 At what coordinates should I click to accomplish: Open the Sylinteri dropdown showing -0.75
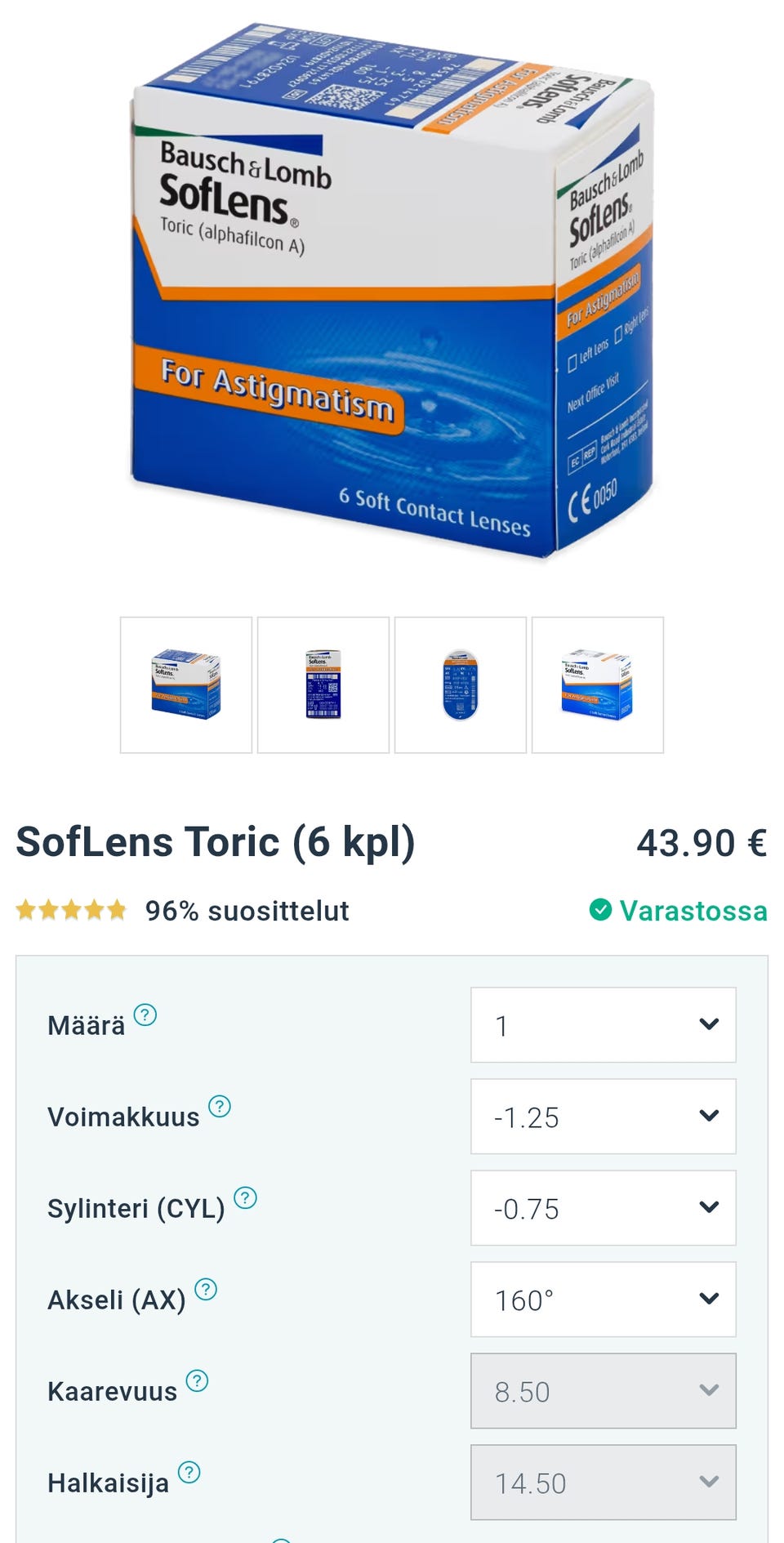coord(603,1208)
